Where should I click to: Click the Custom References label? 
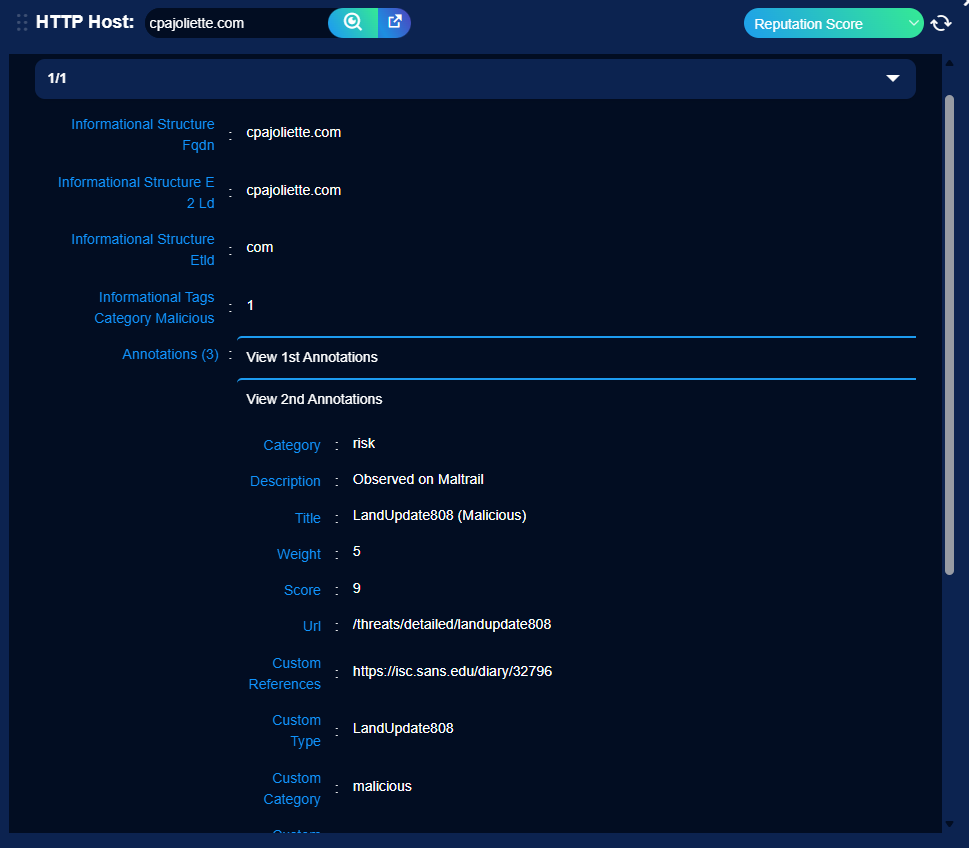tap(285, 674)
